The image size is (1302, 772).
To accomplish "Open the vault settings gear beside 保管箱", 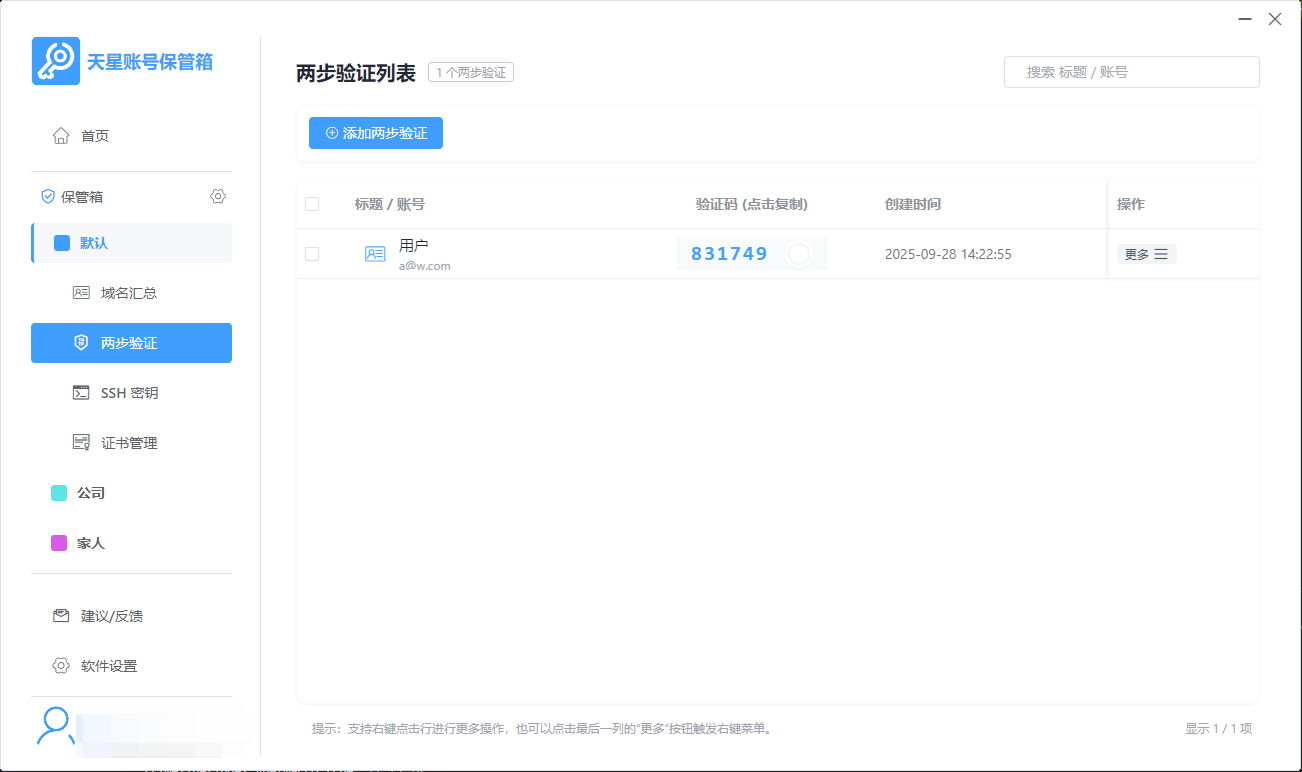I will click(x=217, y=196).
